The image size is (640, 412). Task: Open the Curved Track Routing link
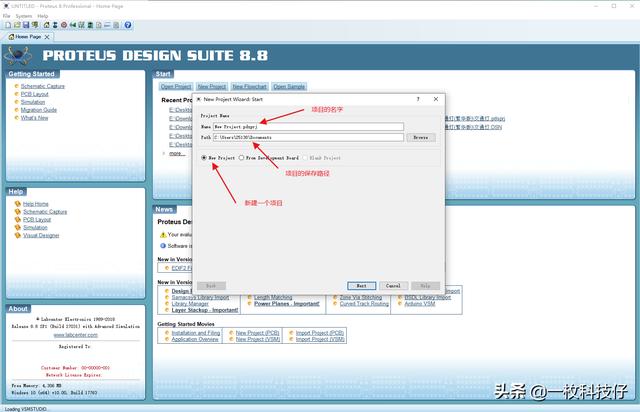364,304
